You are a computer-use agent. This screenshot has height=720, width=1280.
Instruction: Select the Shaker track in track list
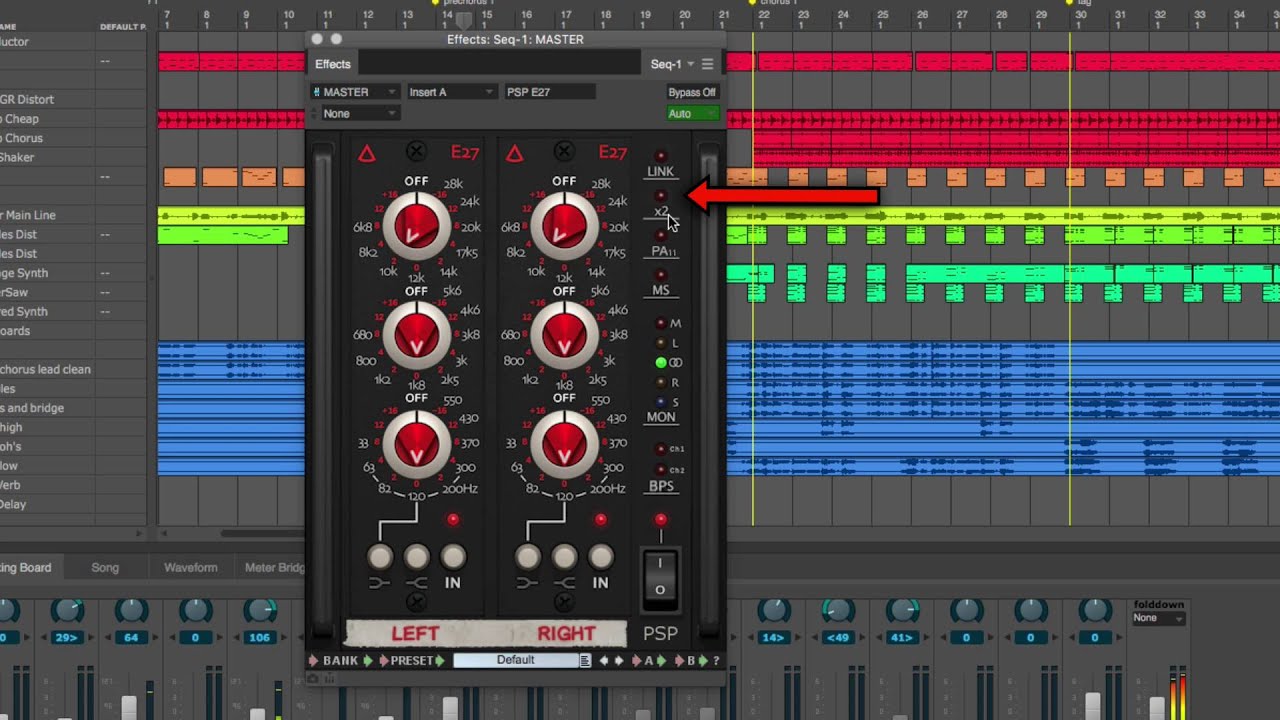pyautogui.click(x=18, y=157)
